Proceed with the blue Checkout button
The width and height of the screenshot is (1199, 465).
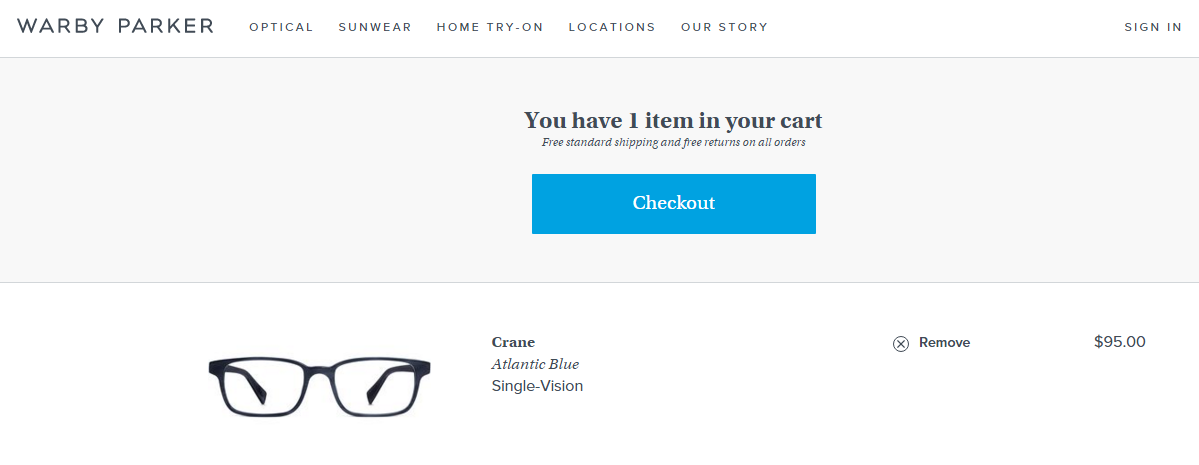(674, 203)
